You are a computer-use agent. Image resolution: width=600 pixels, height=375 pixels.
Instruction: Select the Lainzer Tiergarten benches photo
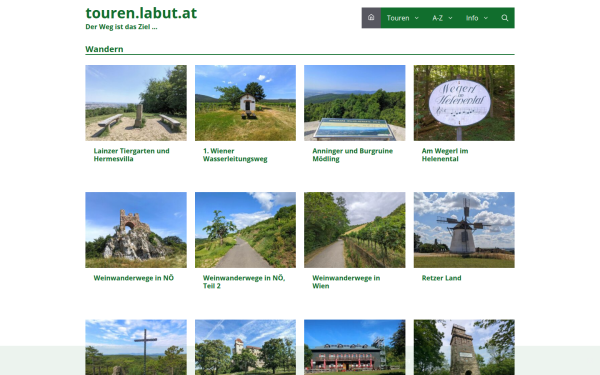tap(136, 103)
